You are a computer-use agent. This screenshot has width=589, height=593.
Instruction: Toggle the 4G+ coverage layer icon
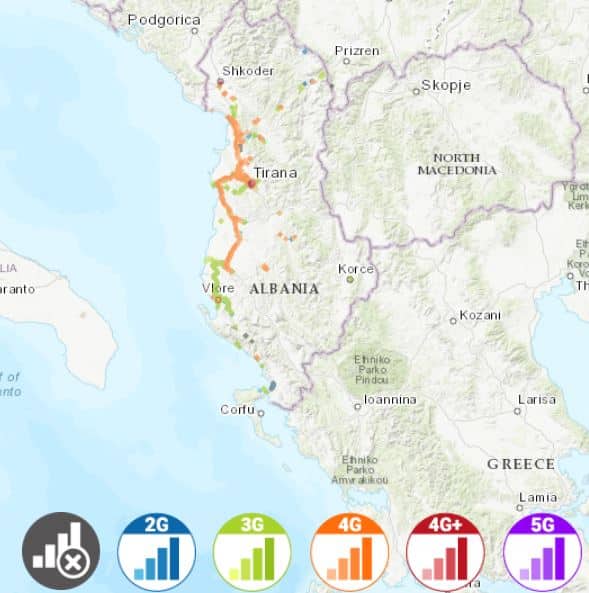click(446, 552)
